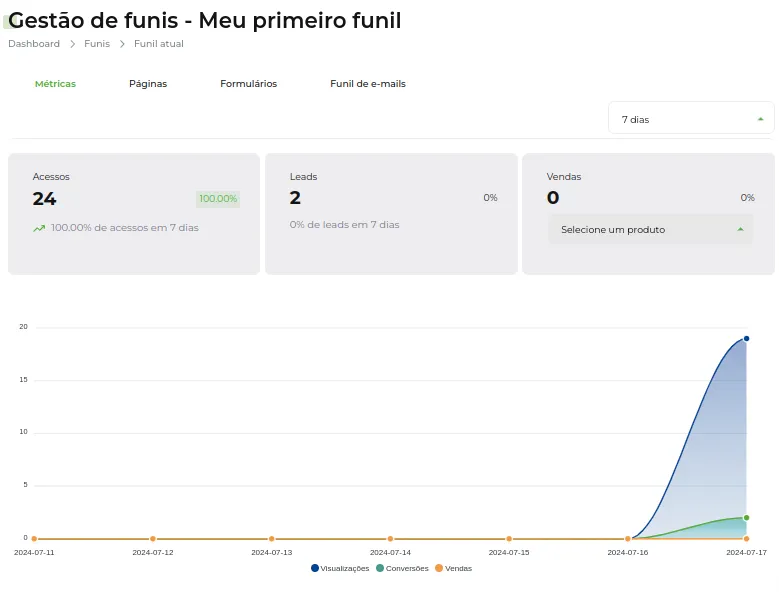Image resolution: width=779 pixels, height=597 pixels.
Task: Switch to the Formulários tab
Action: [x=248, y=83]
